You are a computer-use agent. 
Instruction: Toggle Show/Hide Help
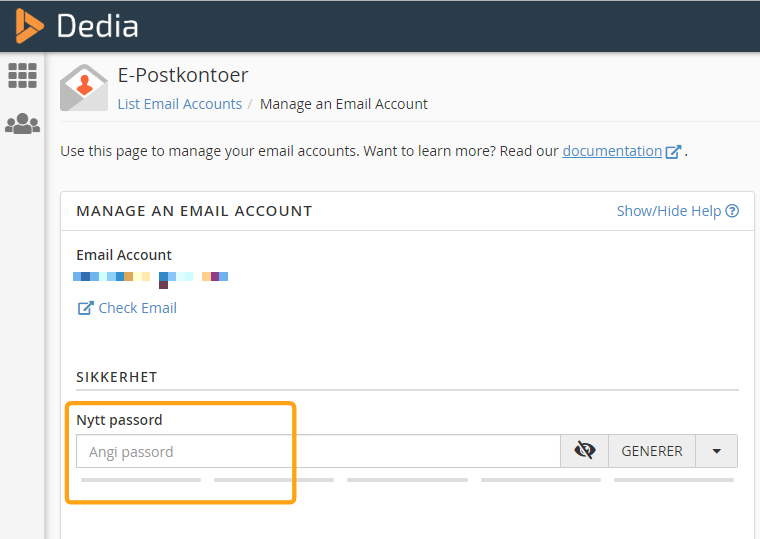[668, 211]
